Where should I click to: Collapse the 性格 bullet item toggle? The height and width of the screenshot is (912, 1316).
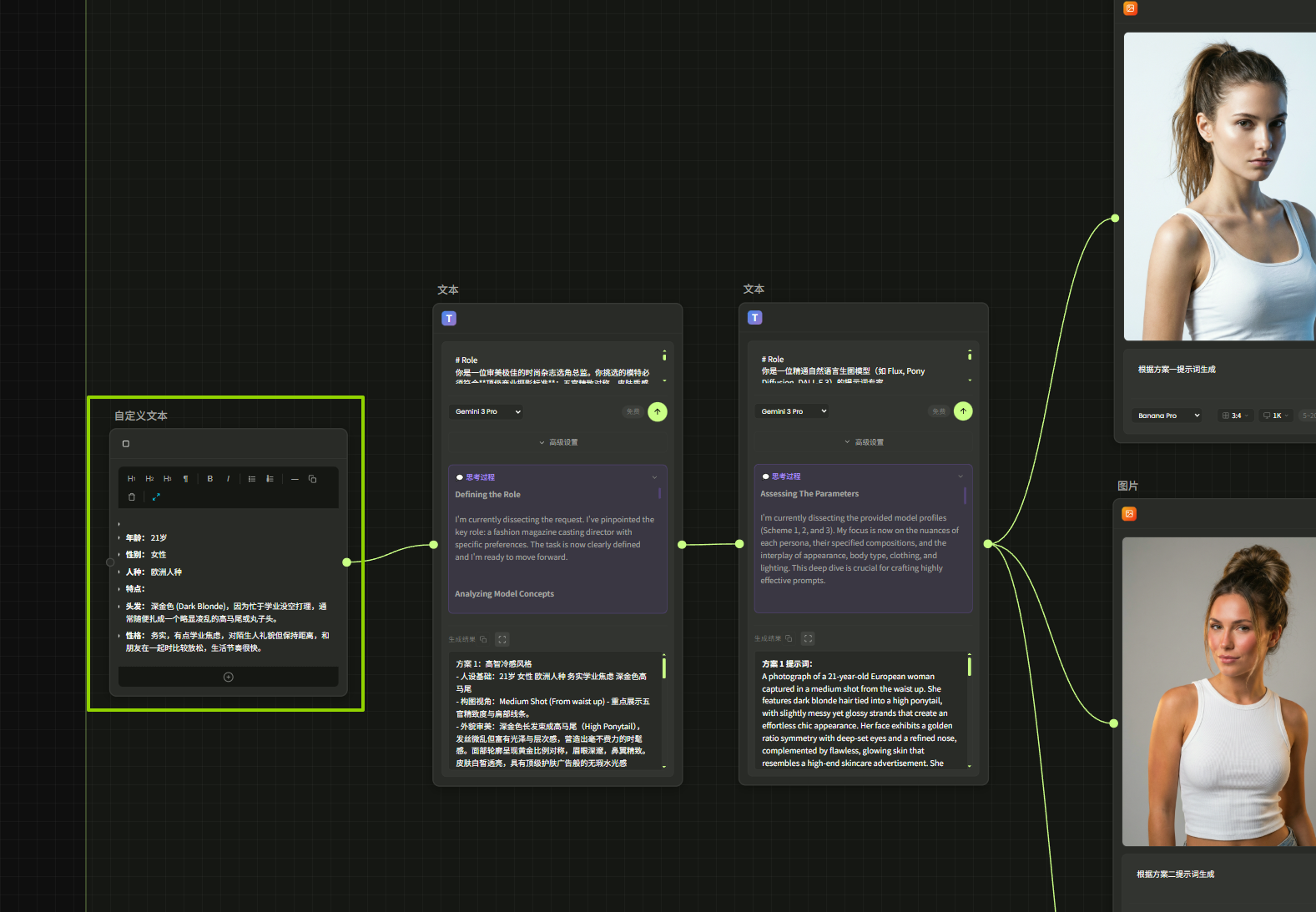coord(119,636)
